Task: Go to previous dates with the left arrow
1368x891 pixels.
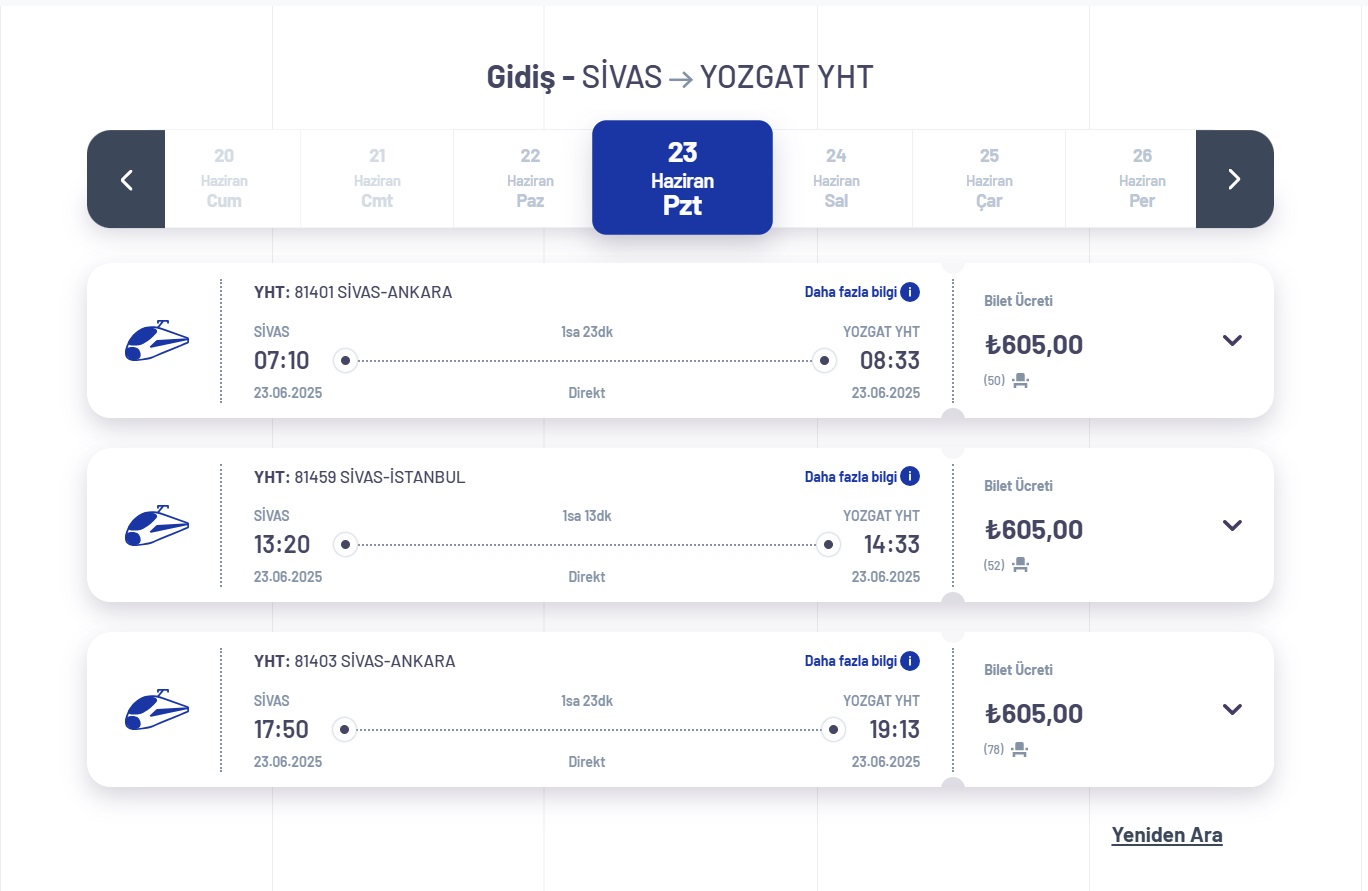Action: 126,179
